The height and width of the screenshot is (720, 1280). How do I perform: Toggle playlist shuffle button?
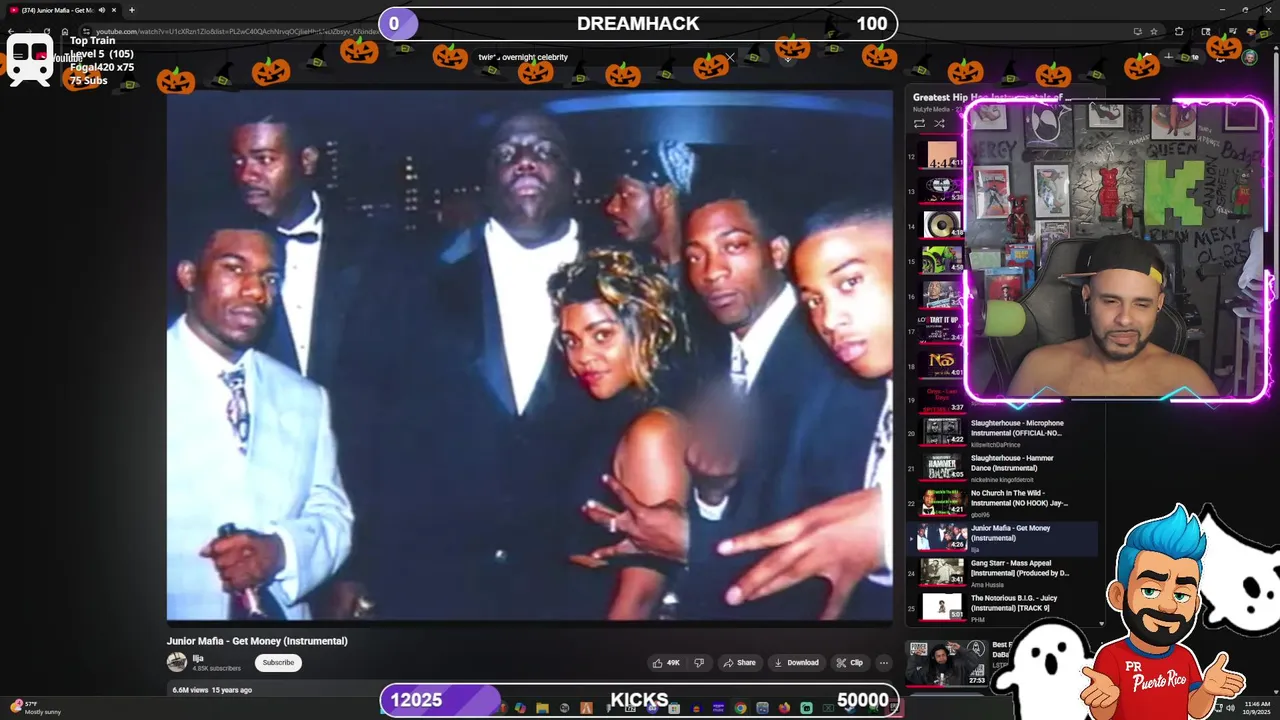click(939, 123)
